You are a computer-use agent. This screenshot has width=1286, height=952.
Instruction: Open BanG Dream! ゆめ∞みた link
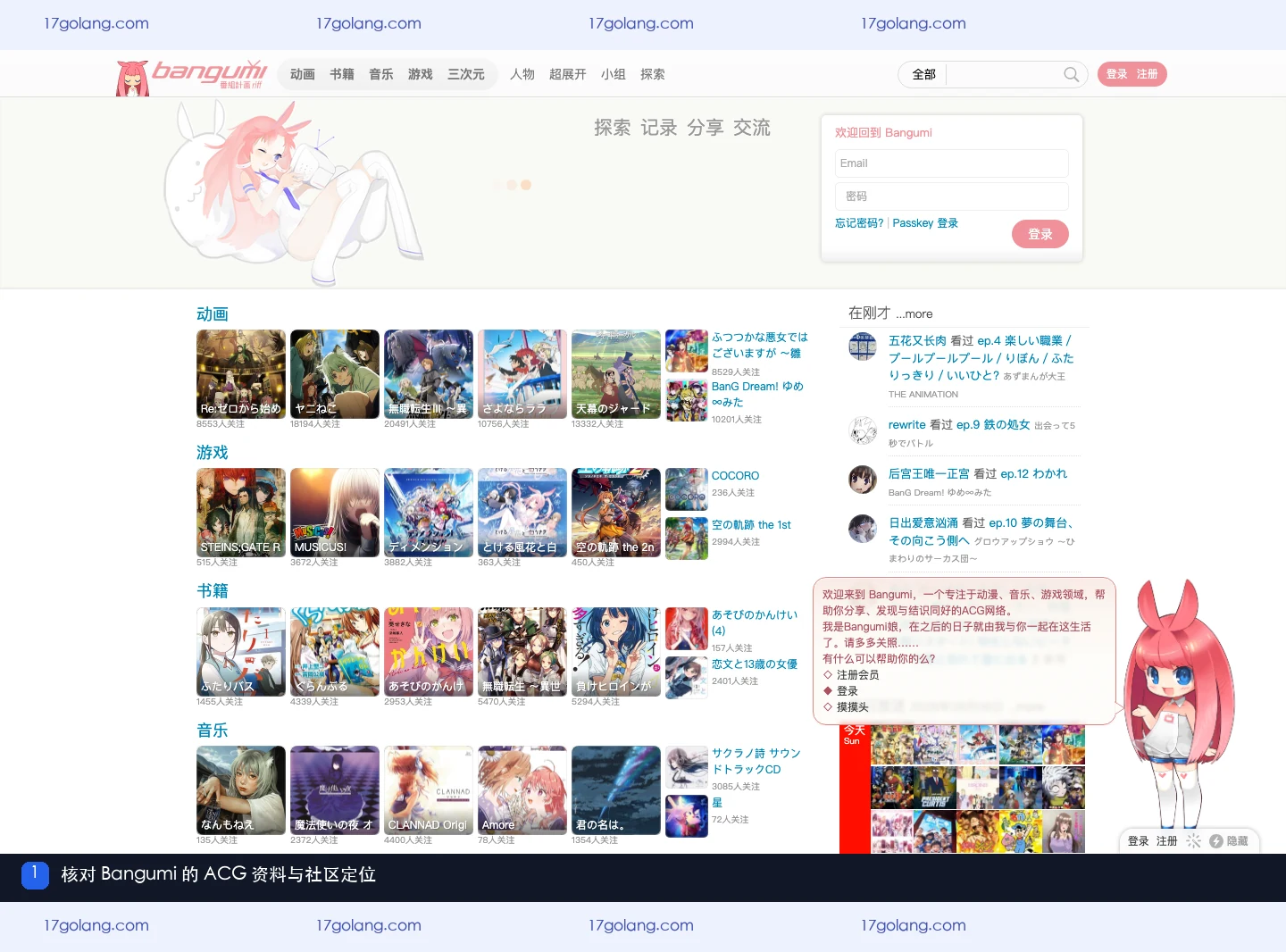pos(757,394)
